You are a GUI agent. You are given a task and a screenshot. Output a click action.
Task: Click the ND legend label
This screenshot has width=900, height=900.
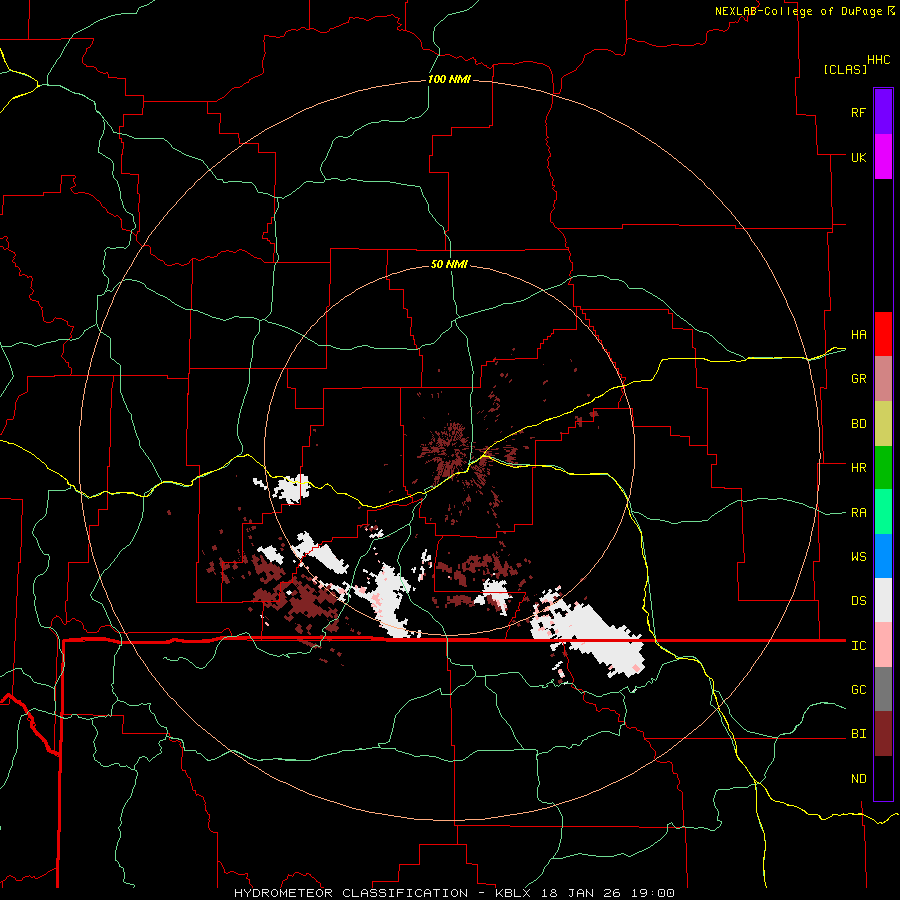(858, 779)
